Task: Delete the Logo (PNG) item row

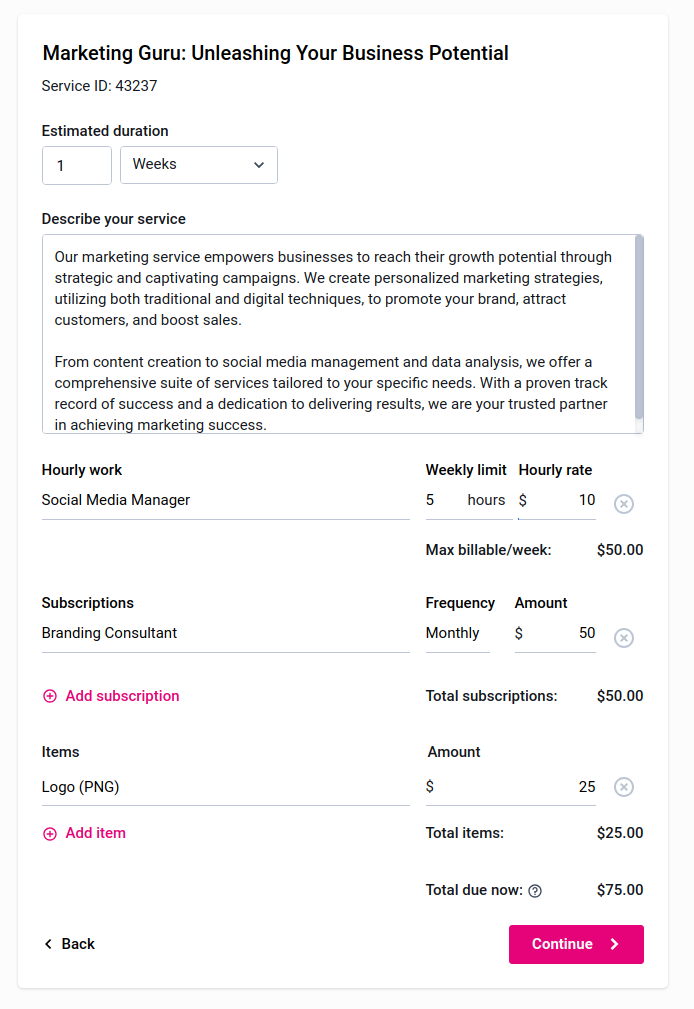Action: 624,787
